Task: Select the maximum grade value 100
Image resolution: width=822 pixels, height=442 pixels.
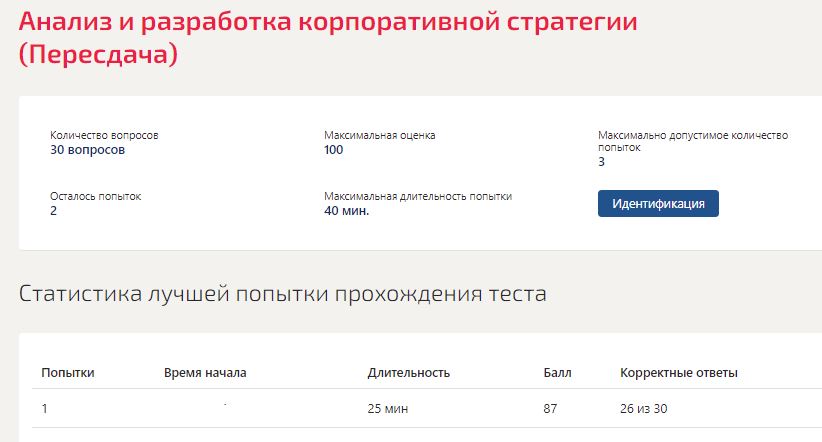Action: [334, 150]
